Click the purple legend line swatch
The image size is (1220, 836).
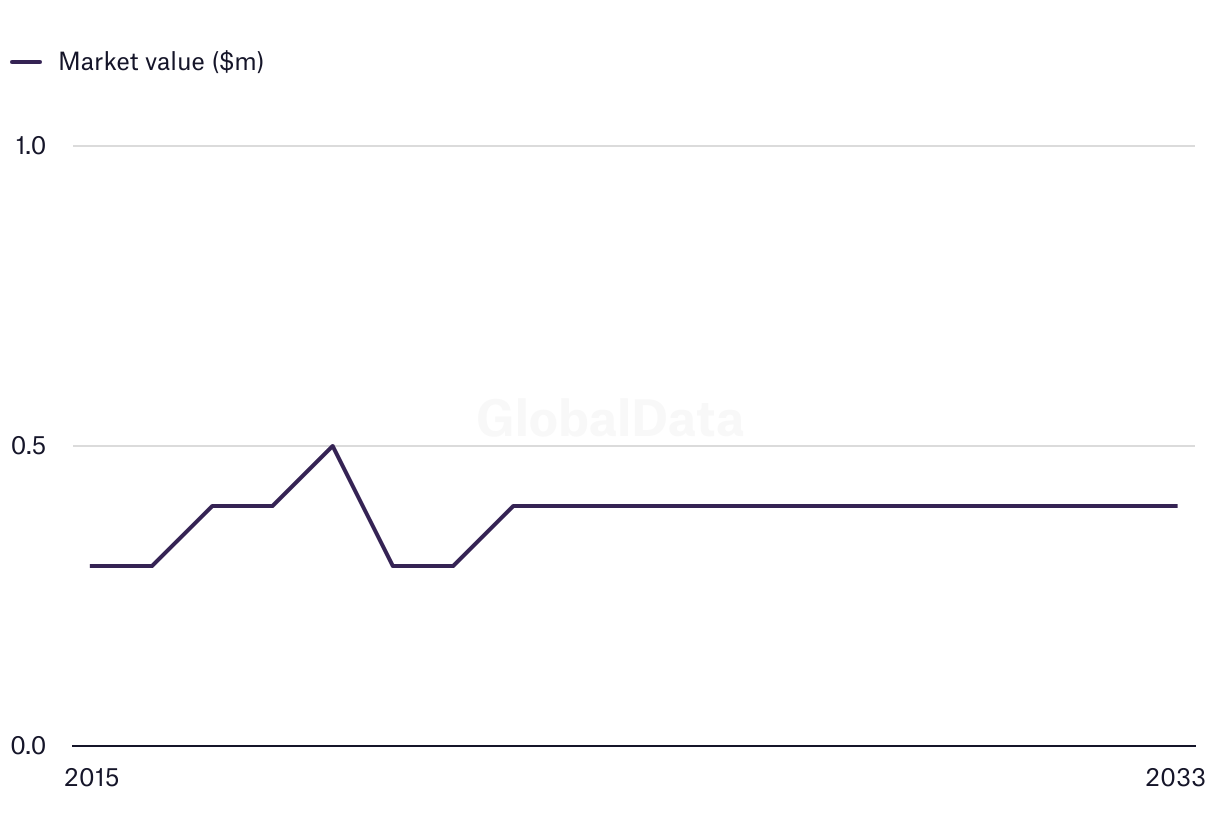click(26, 62)
